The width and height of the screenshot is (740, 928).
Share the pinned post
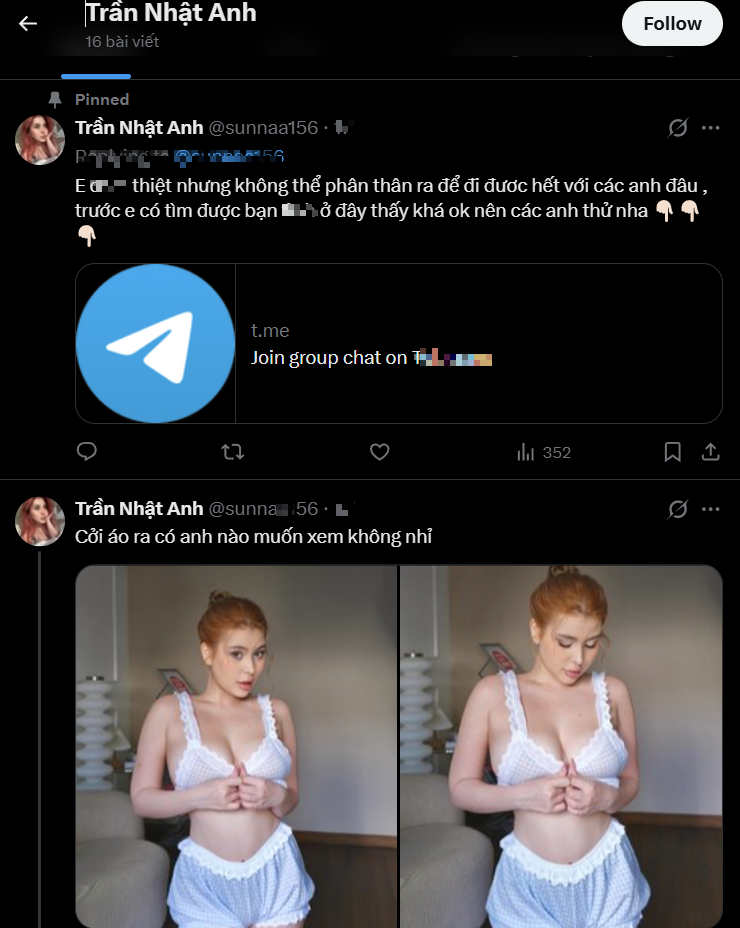tap(711, 452)
